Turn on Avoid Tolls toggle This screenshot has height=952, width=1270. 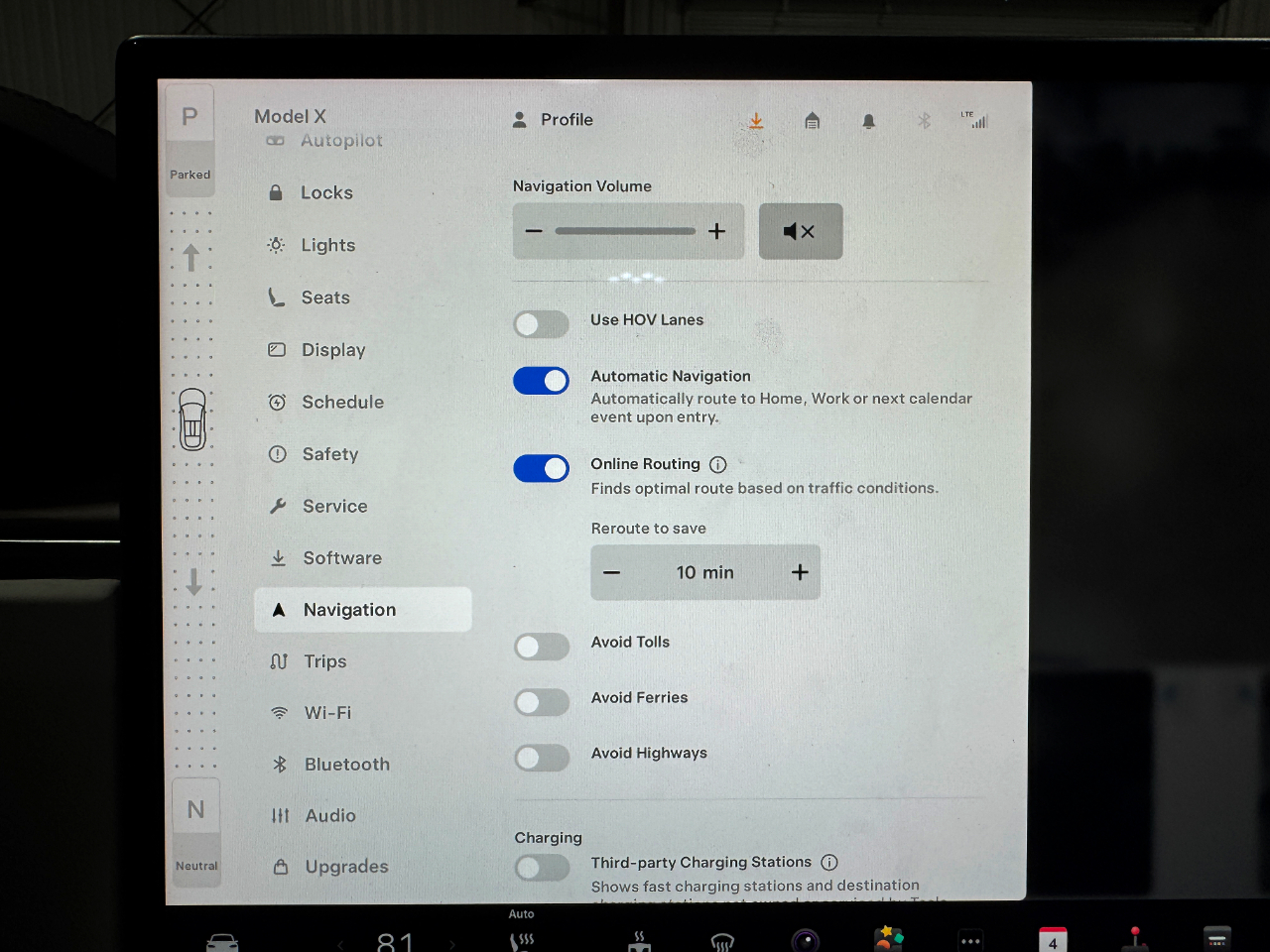click(x=542, y=647)
